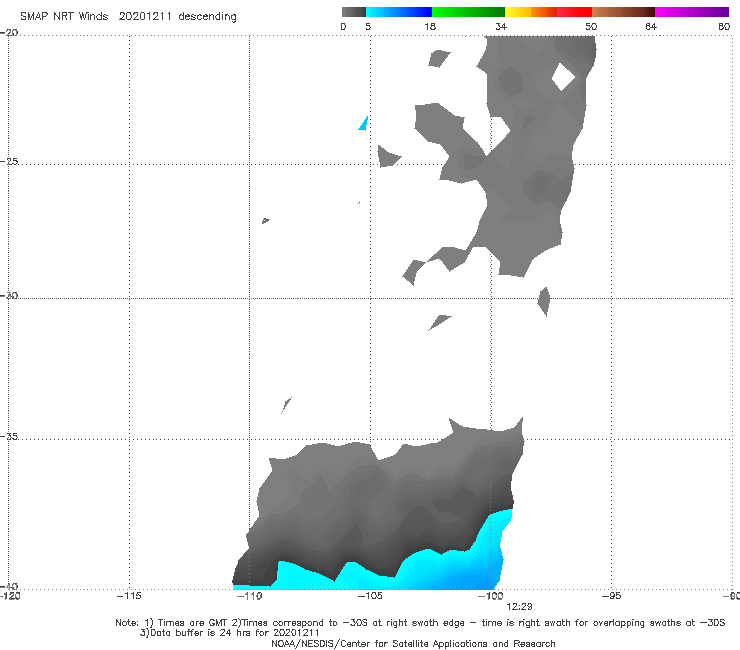This screenshot has height=650, width=740.
Task: Click the longitude axis label "-100"
Action: tap(490, 596)
